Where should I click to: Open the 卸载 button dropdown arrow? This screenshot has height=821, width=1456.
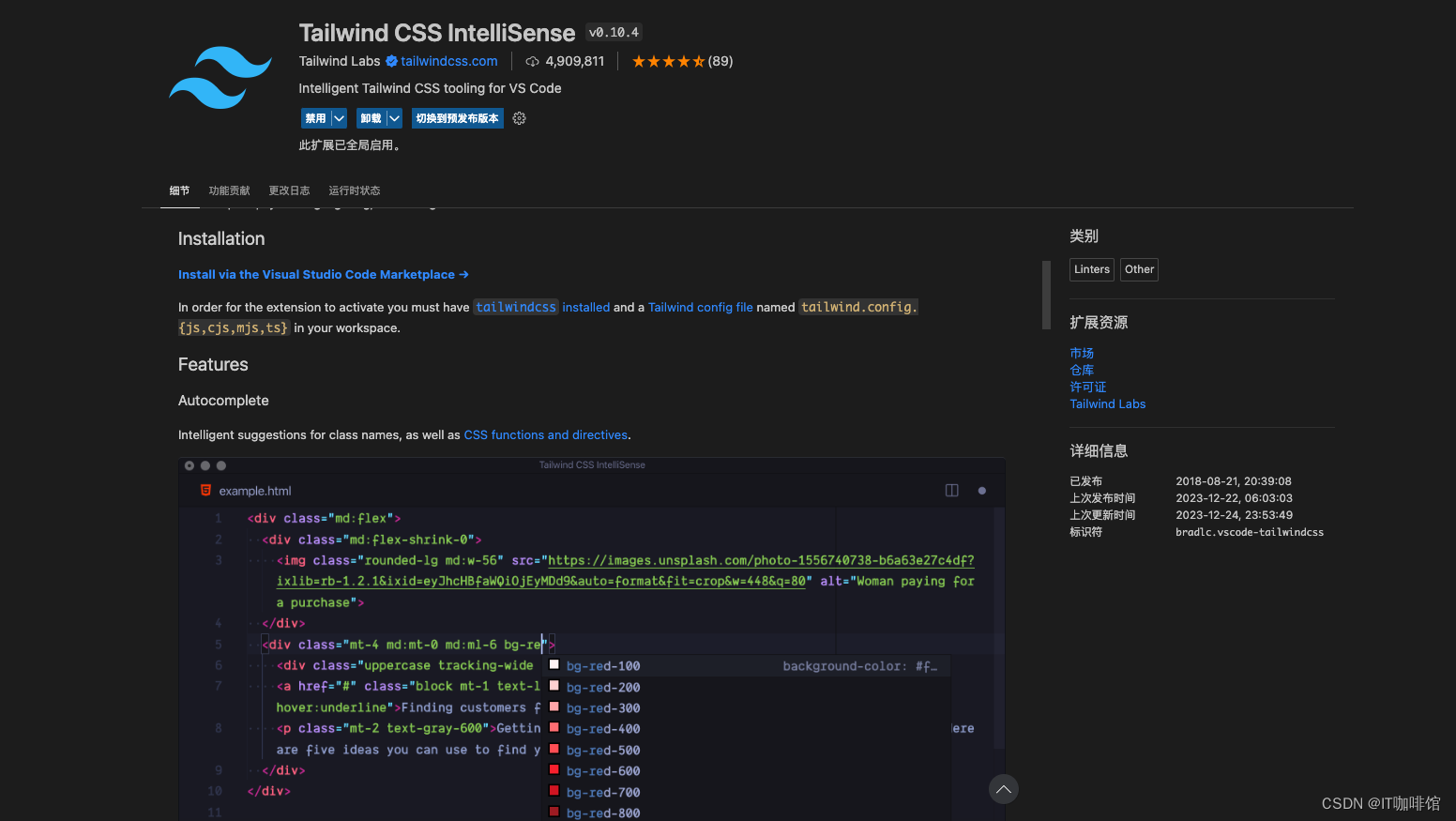(393, 118)
